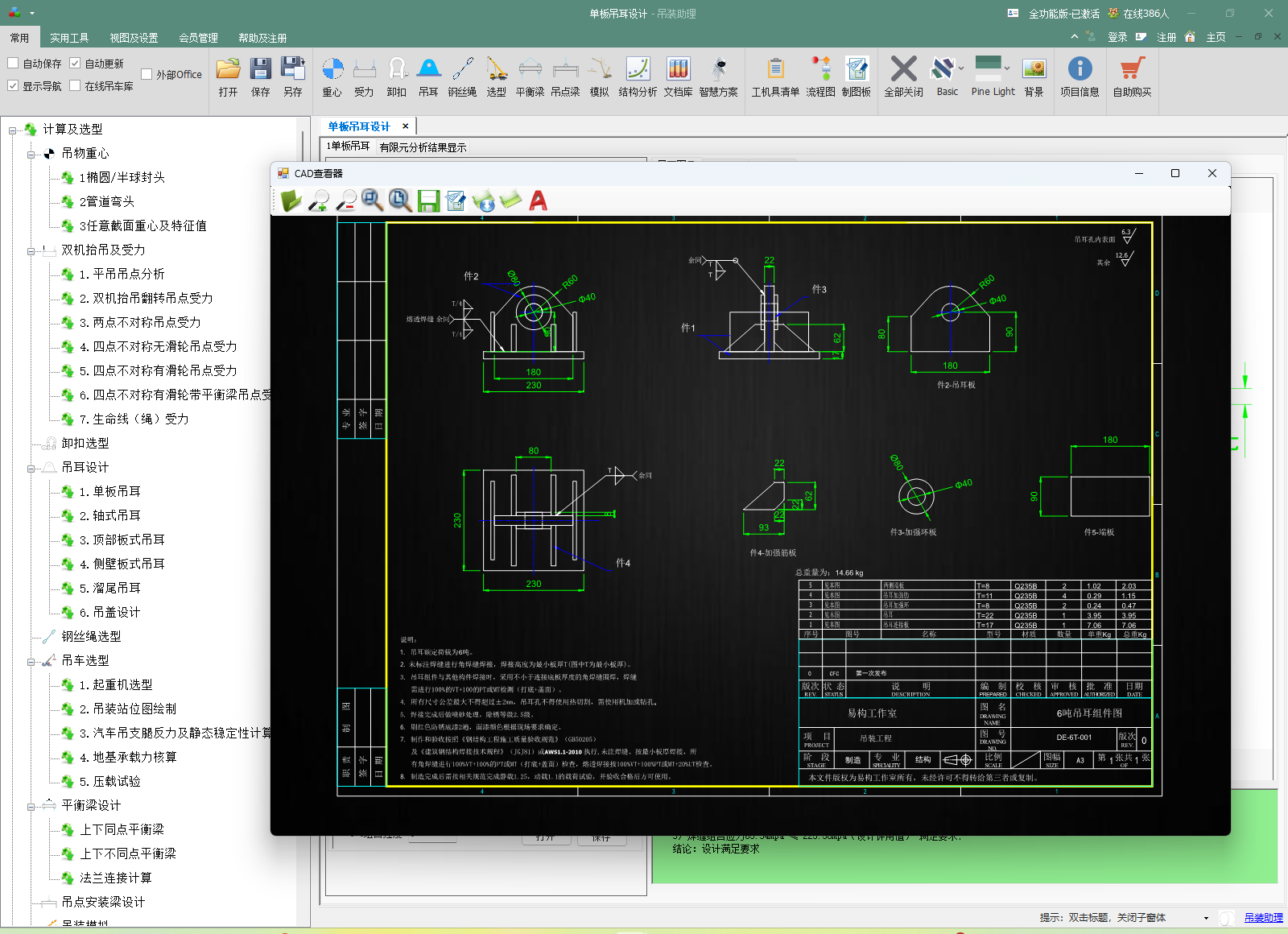Click the 吊装助理 link in status bar

(x=1264, y=918)
